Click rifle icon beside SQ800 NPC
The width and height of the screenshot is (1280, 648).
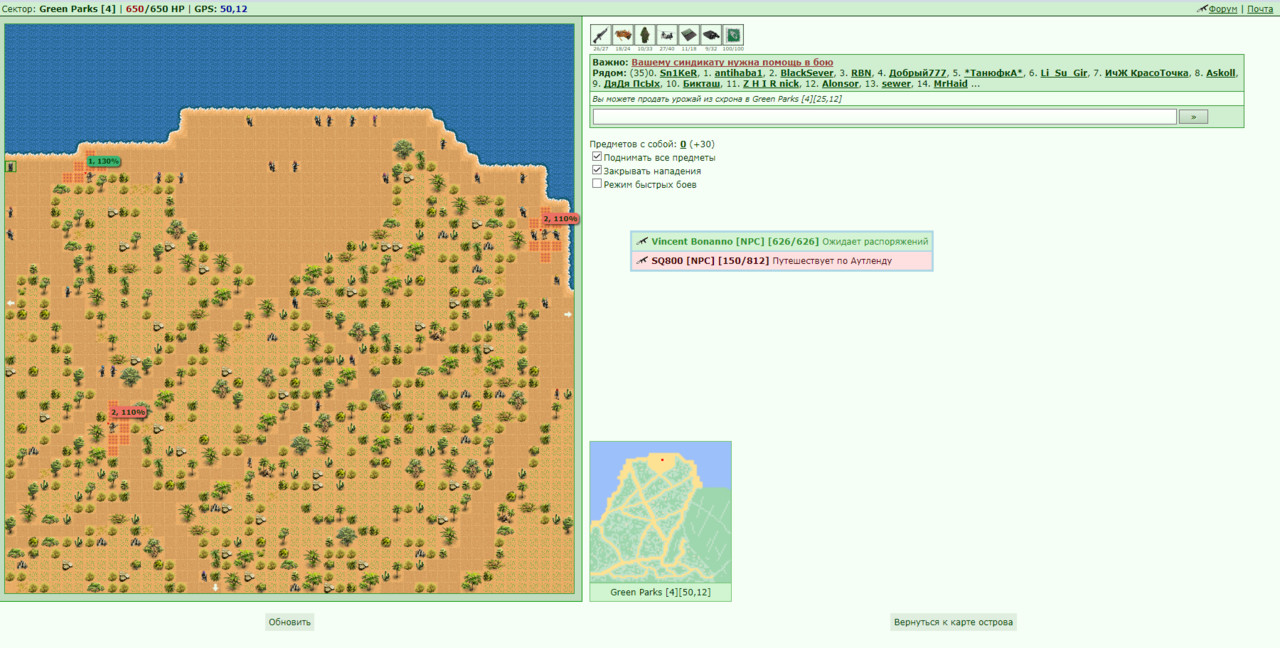tap(641, 260)
